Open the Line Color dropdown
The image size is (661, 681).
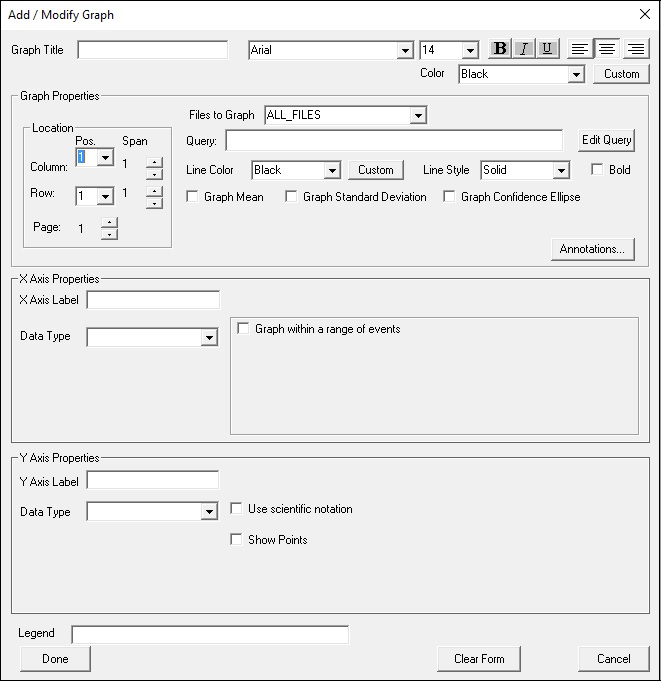[332, 170]
